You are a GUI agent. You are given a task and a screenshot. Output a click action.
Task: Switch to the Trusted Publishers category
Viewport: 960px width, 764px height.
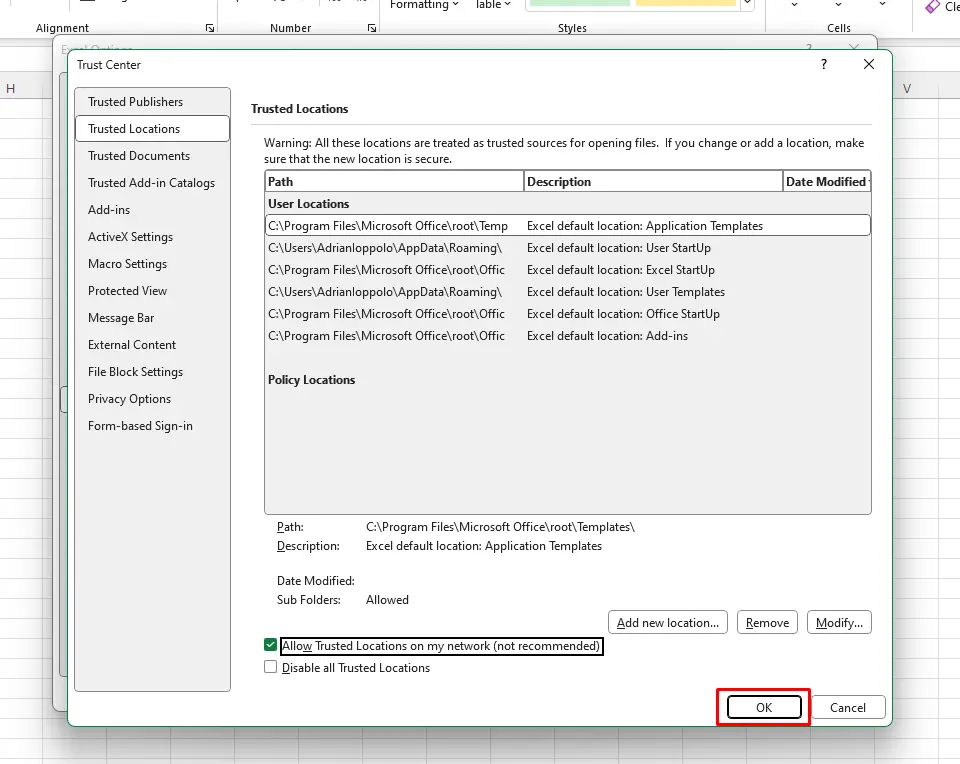pyautogui.click(x=135, y=102)
